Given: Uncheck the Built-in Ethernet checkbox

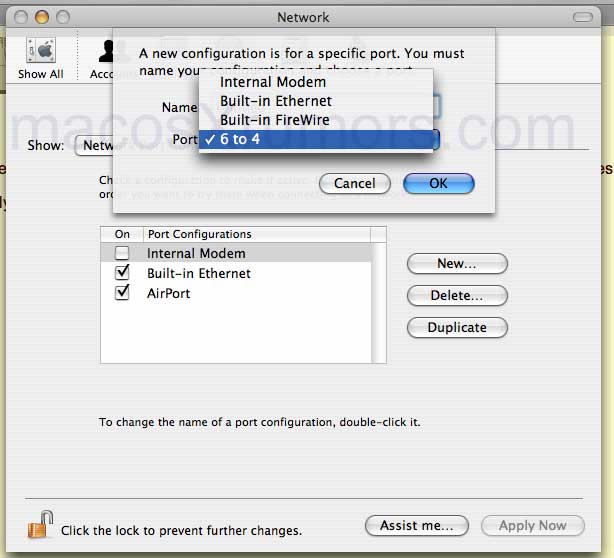Looking at the screenshot, I should [x=122, y=273].
